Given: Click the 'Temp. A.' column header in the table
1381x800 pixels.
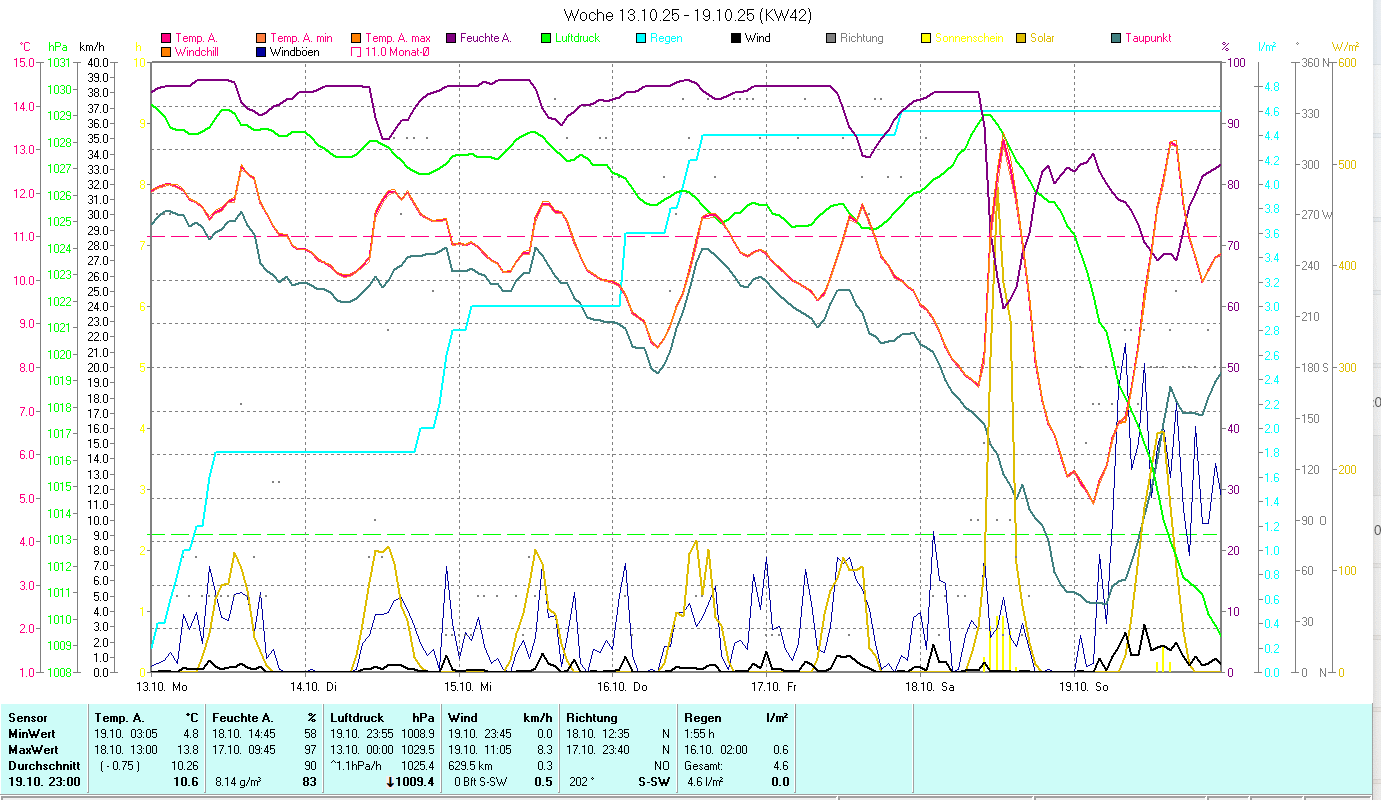Looking at the screenshot, I should (x=119, y=718).
